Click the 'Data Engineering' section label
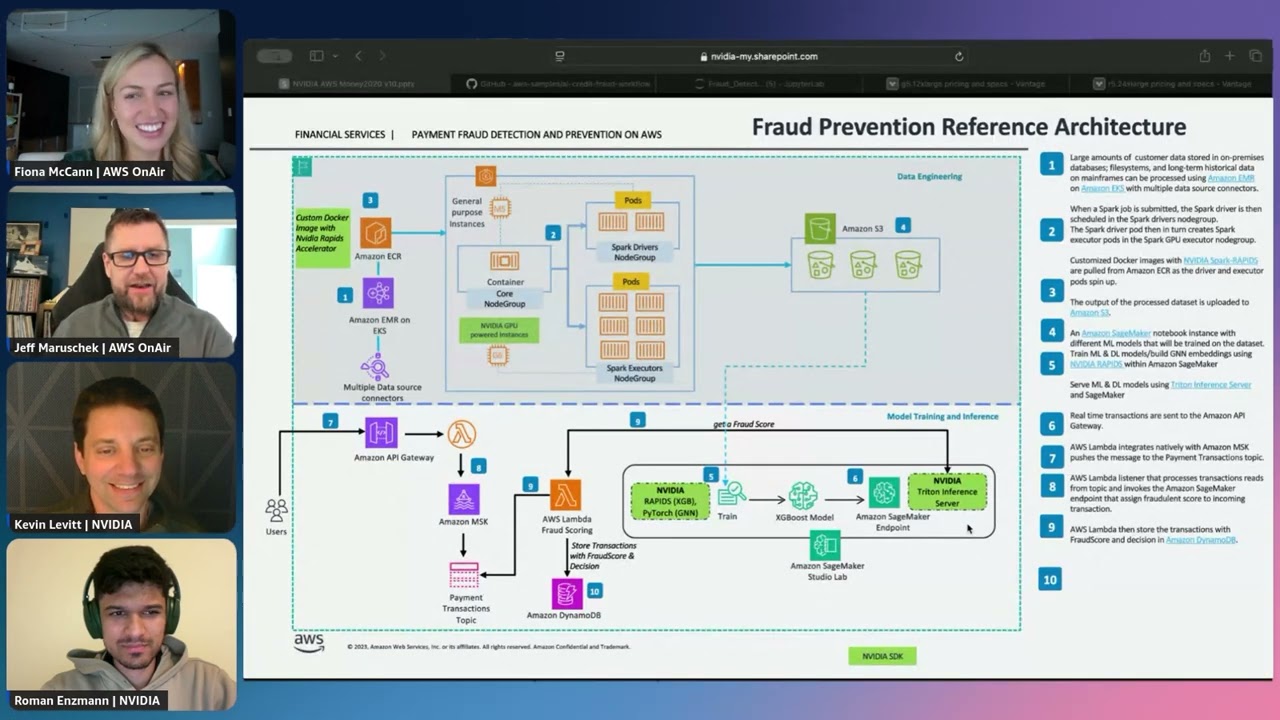Image resolution: width=1280 pixels, height=720 pixels. (929, 176)
